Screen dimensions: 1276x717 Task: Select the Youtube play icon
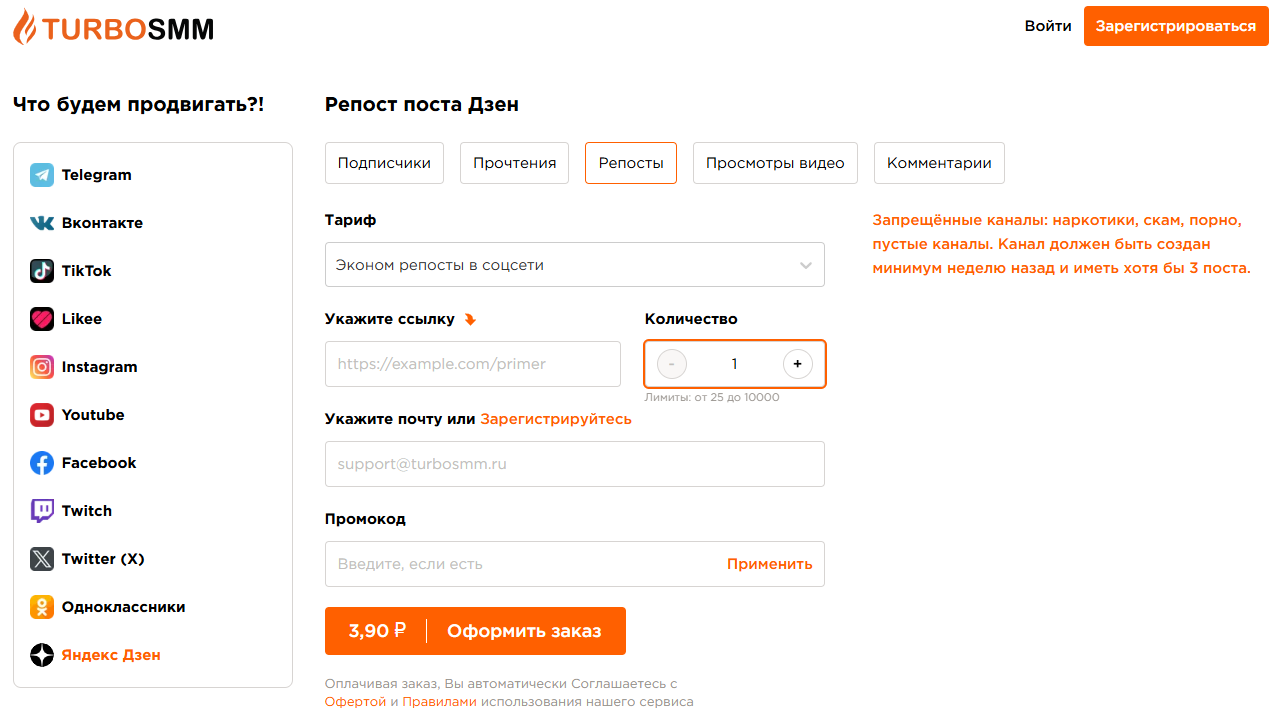(42, 415)
